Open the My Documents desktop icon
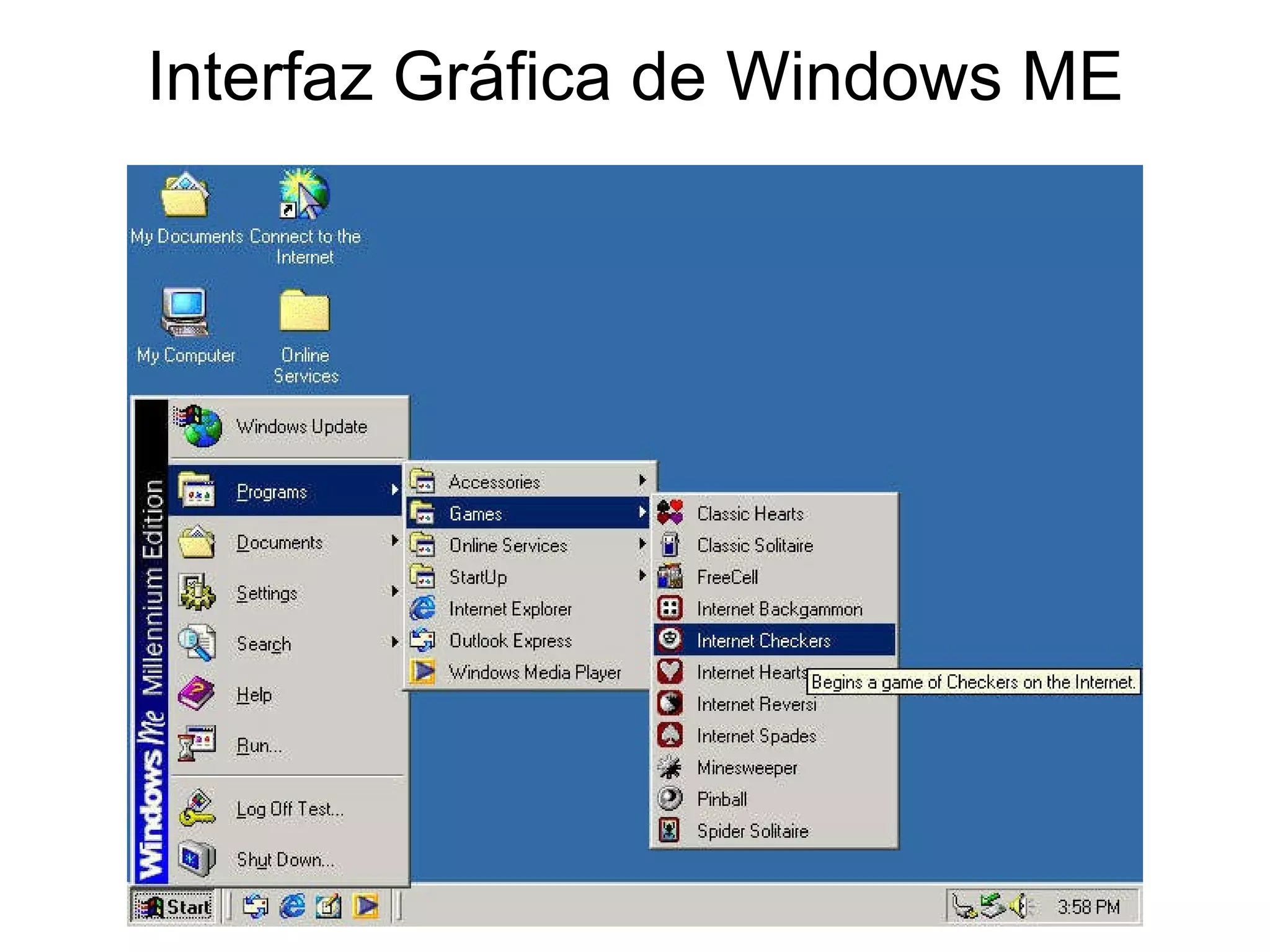 point(185,195)
